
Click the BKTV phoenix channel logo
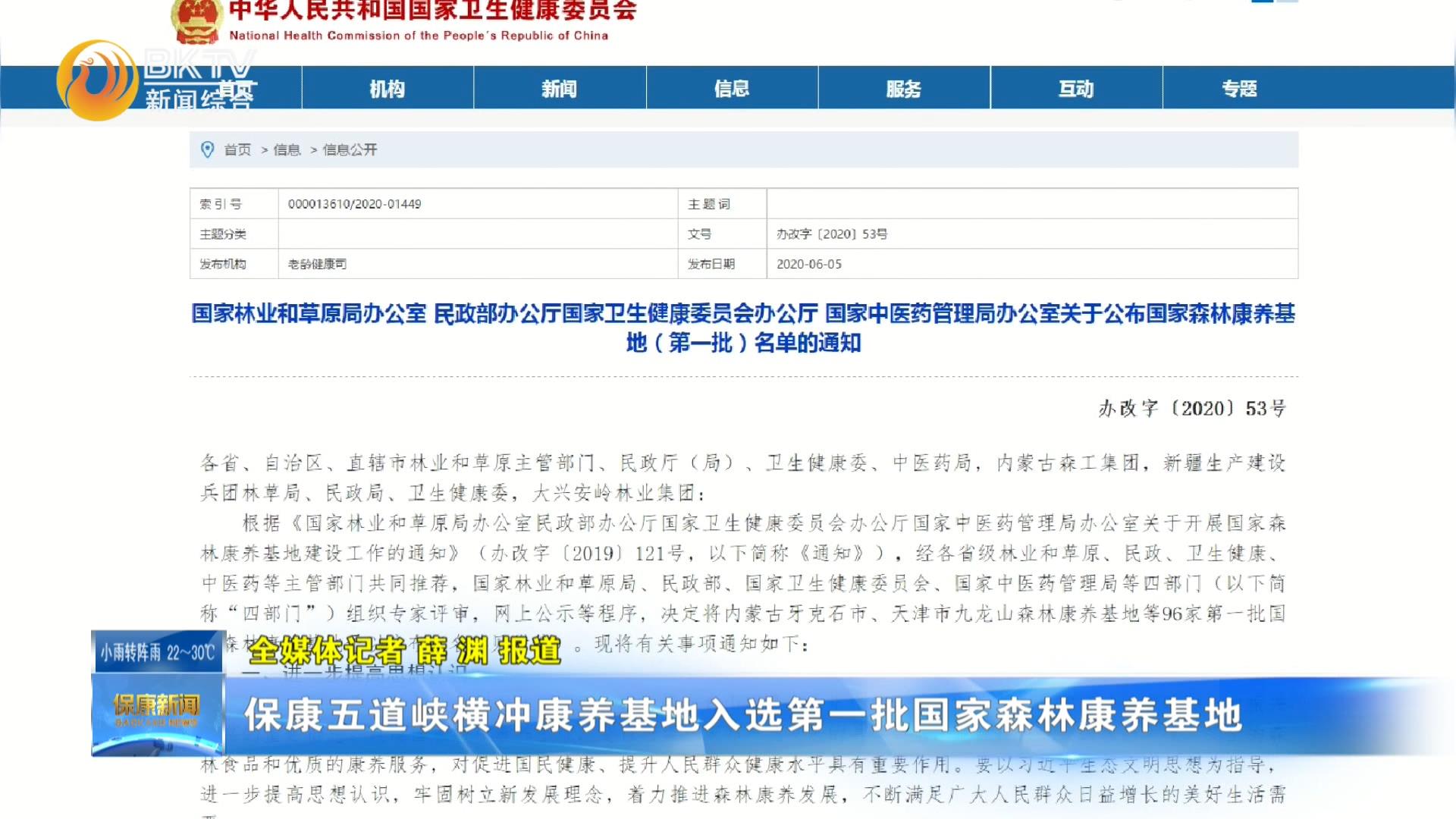tap(97, 80)
